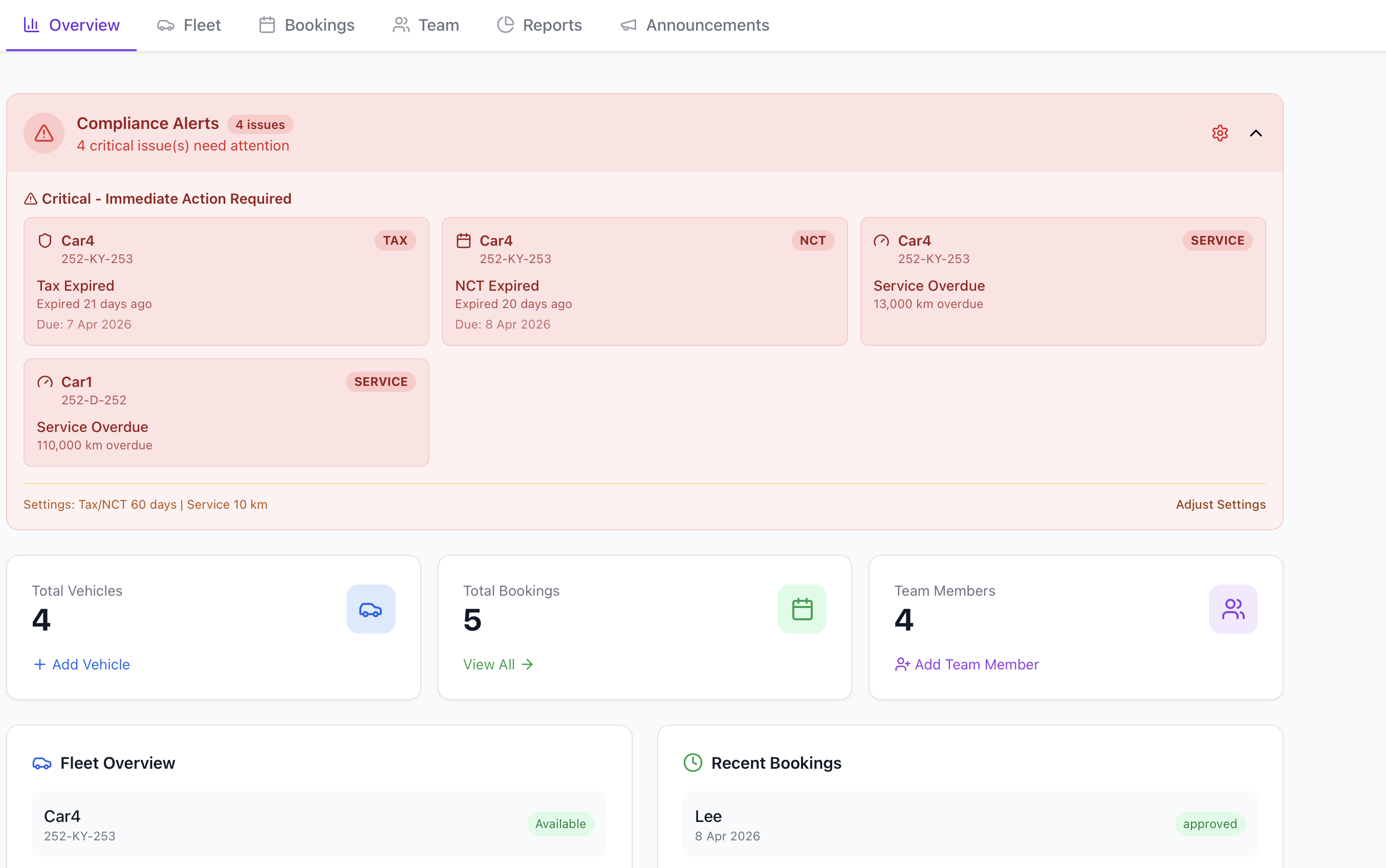Select the 110,000 km overdue text
This screenshot has height=868, width=1386.
[94, 445]
